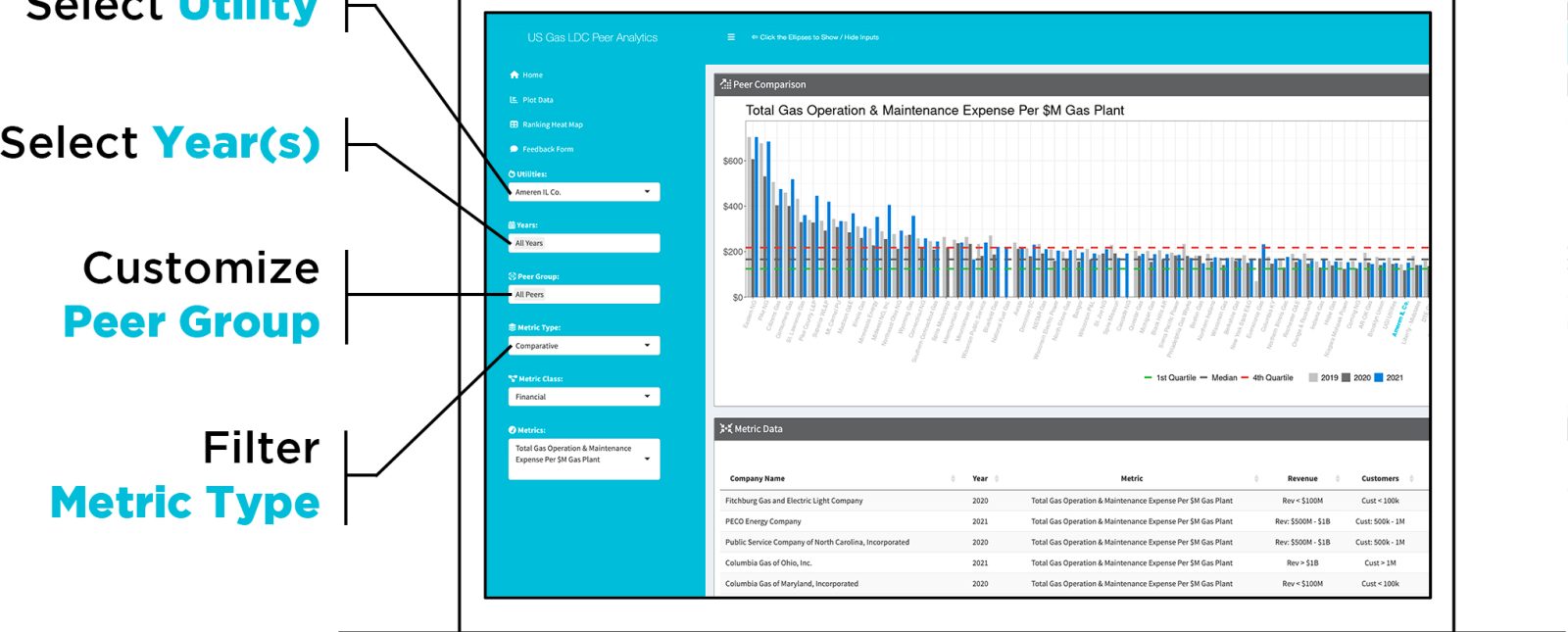Open Ranking Heat Map menu item
Viewport: 1568px width, 632px height.
pos(553,124)
